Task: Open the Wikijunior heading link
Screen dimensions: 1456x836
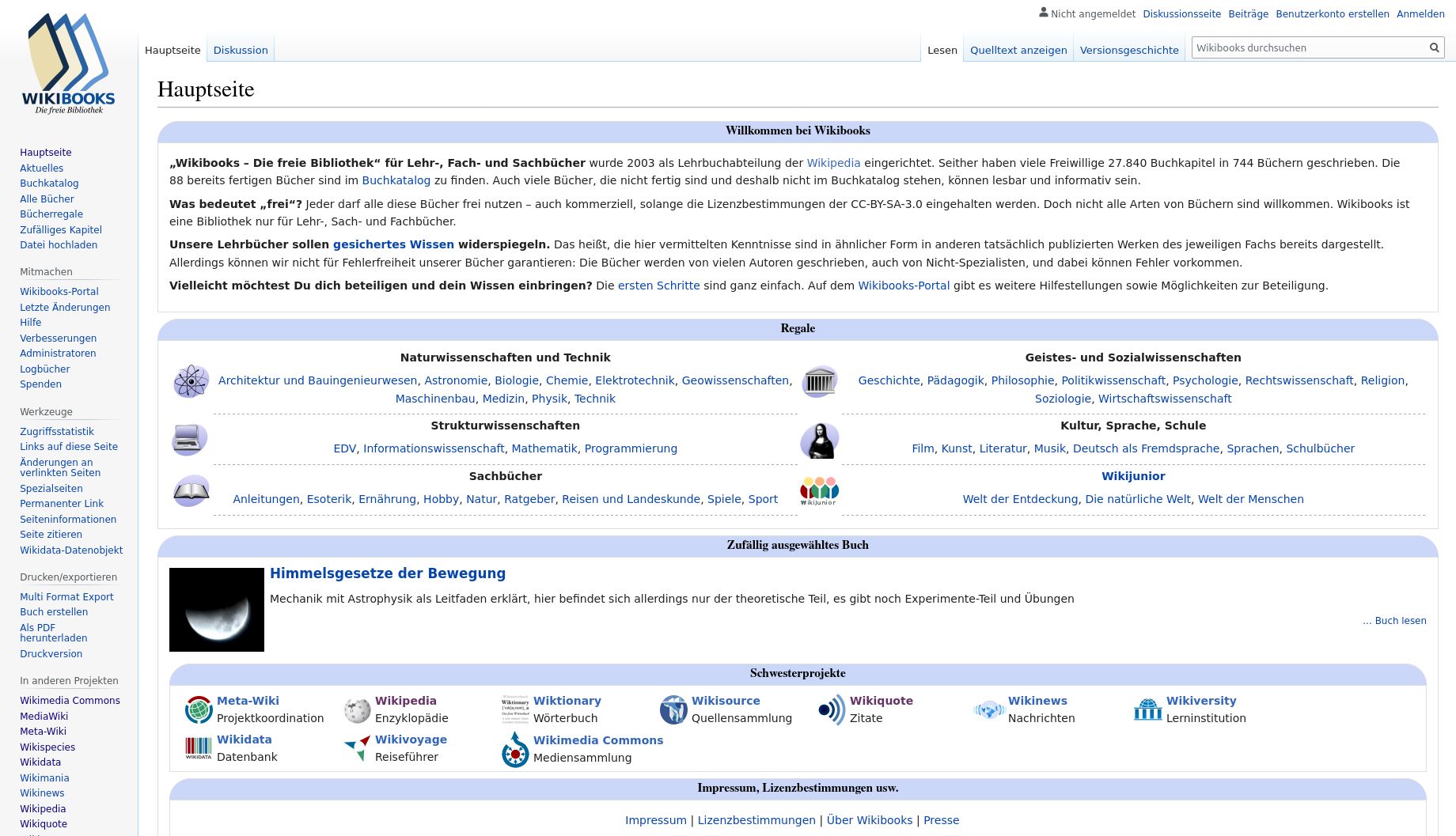Action: click(1133, 476)
